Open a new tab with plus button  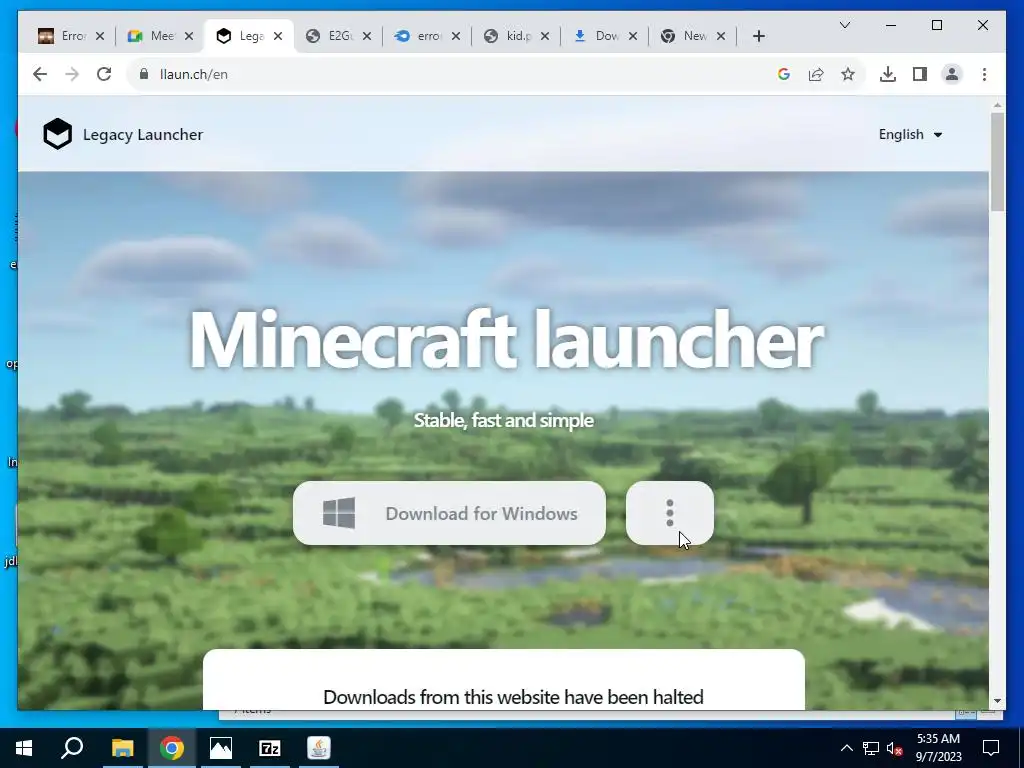[758, 36]
